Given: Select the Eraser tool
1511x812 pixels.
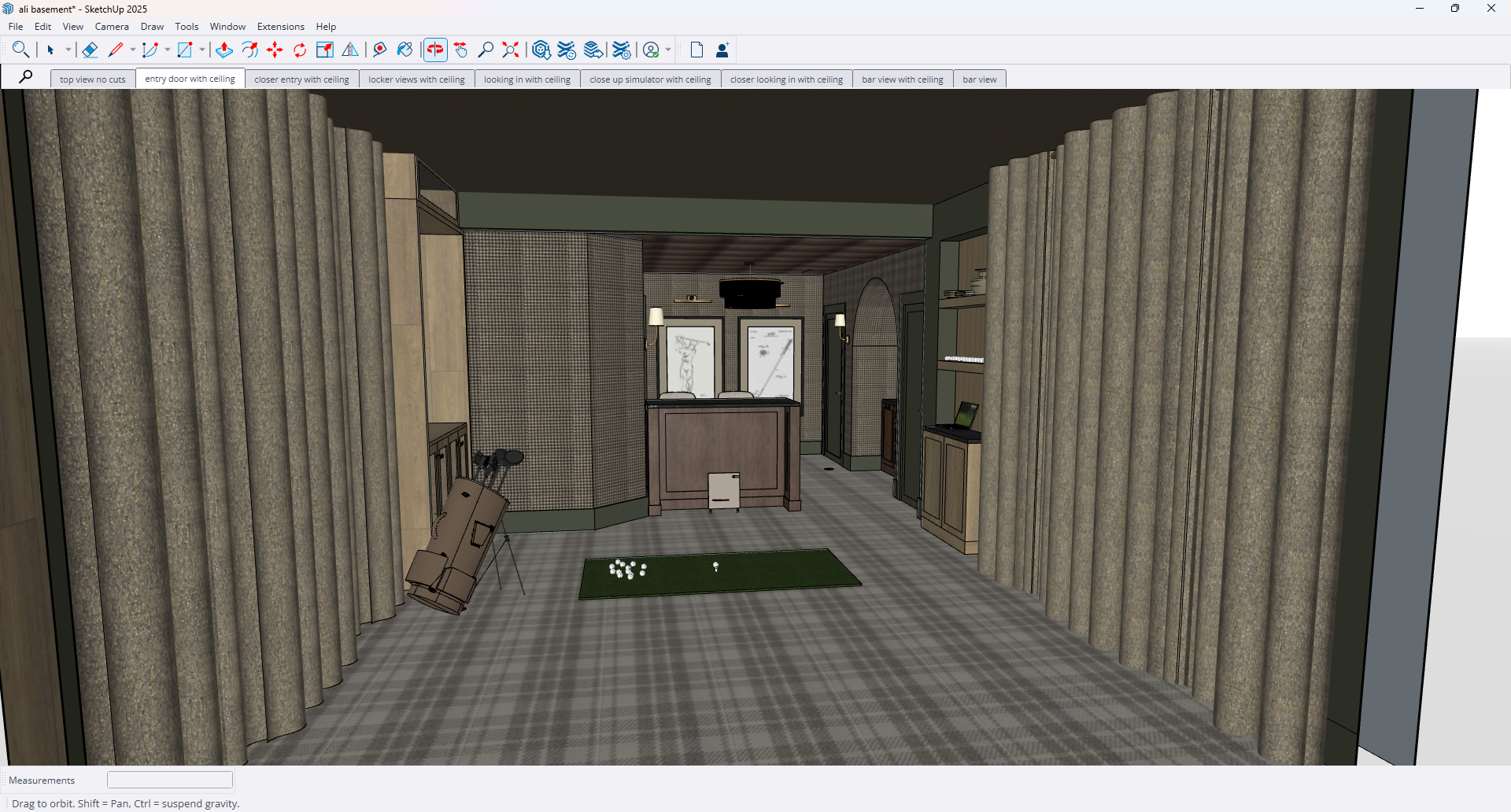Looking at the screenshot, I should (91, 50).
